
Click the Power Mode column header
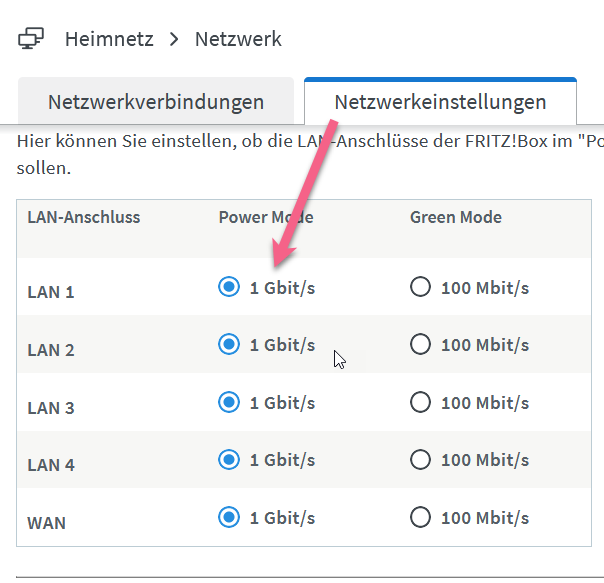pos(266,217)
